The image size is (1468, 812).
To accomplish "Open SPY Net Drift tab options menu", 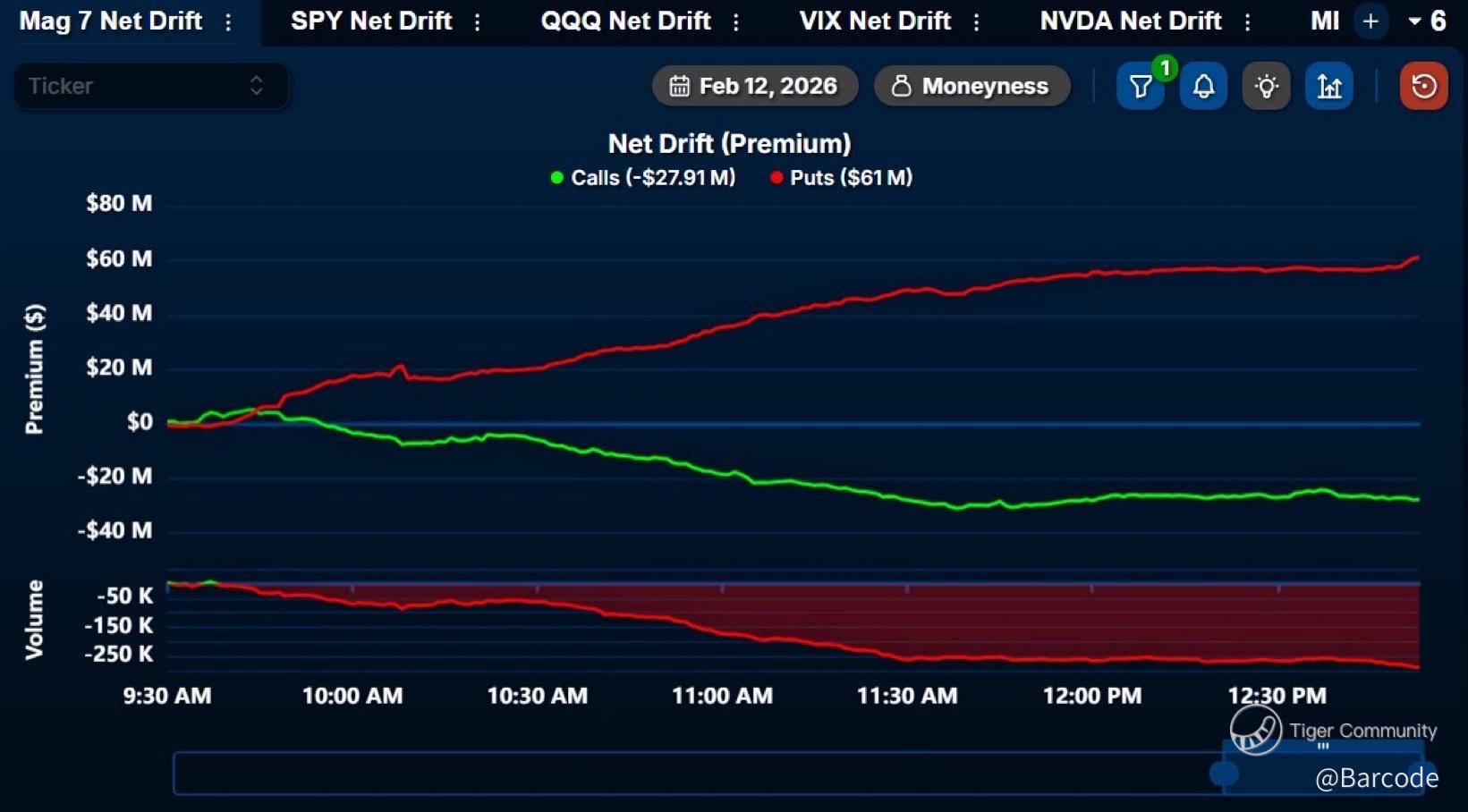I will coord(478,21).
